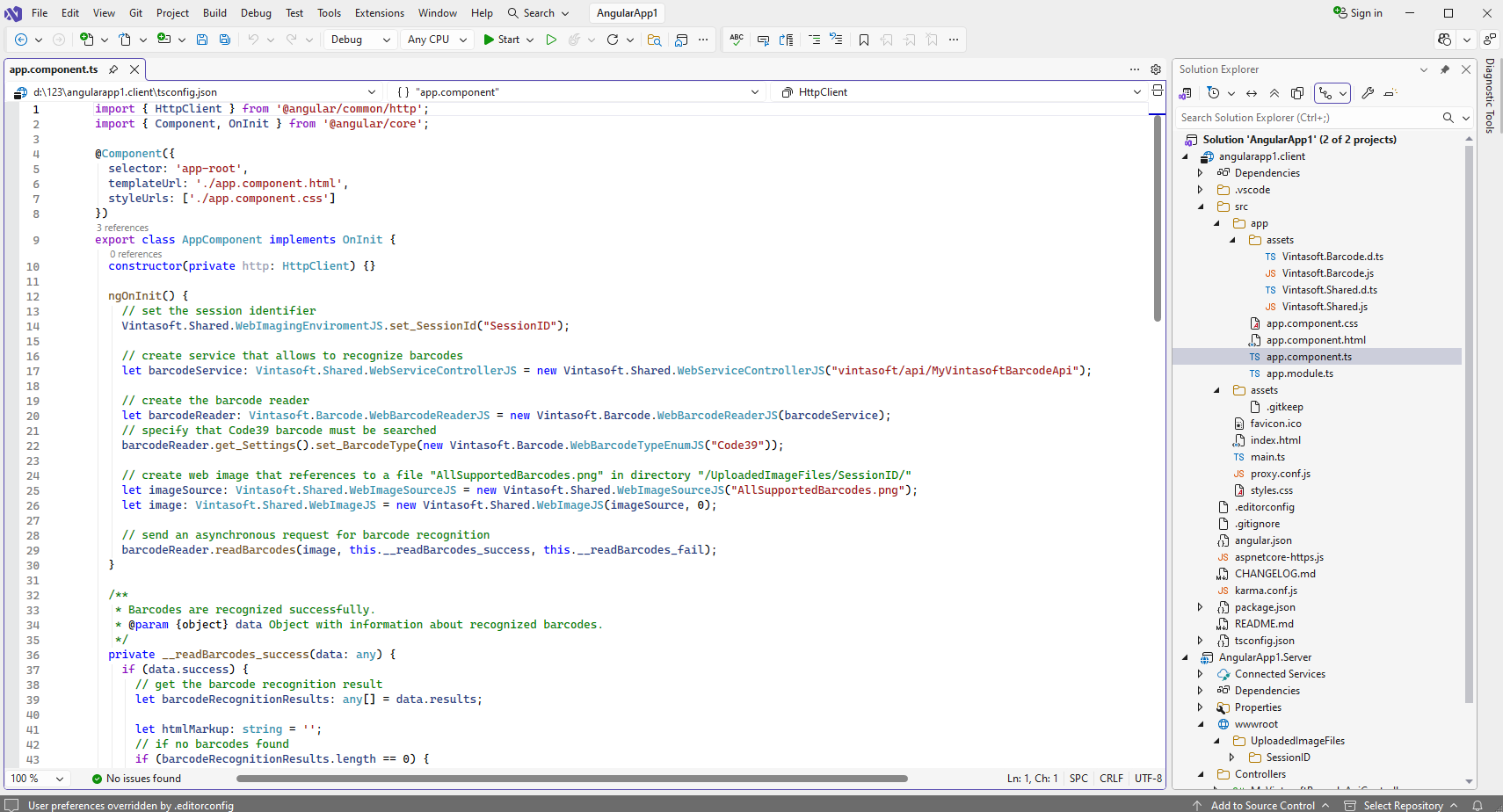Toggle pin on app.component.ts tab
The width and height of the screenshot is (1503, 812).
pos(113,69)
